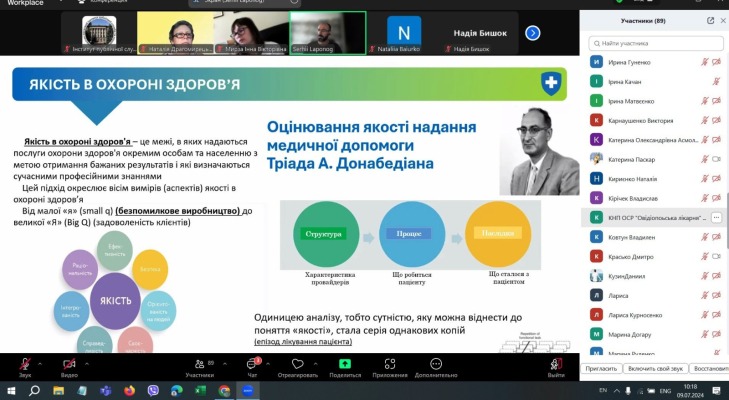Open the Приложения apps icon
This screenshot has width=729, height=400.
390,364
